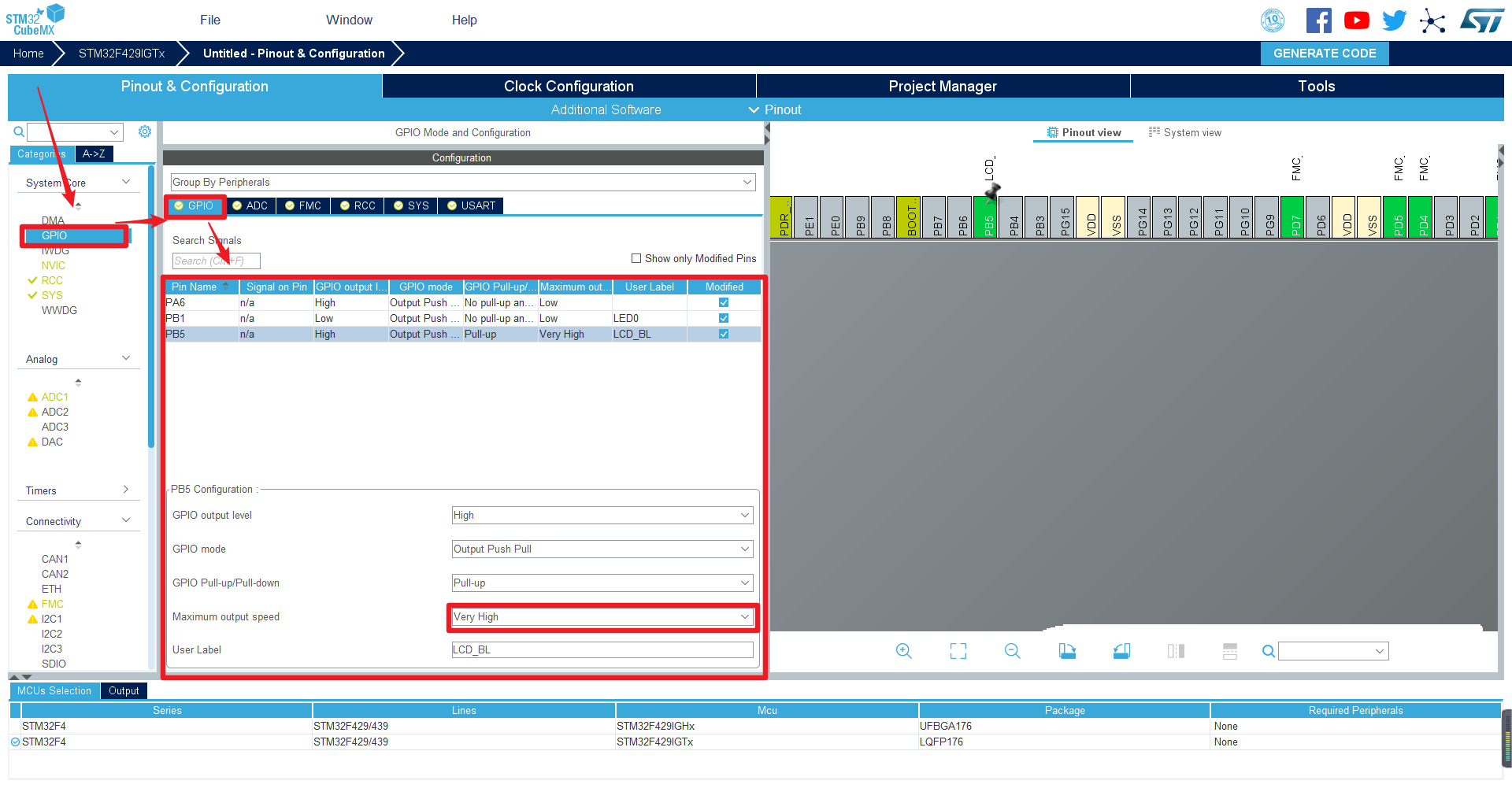Open the Output tab

pos(124,690)
